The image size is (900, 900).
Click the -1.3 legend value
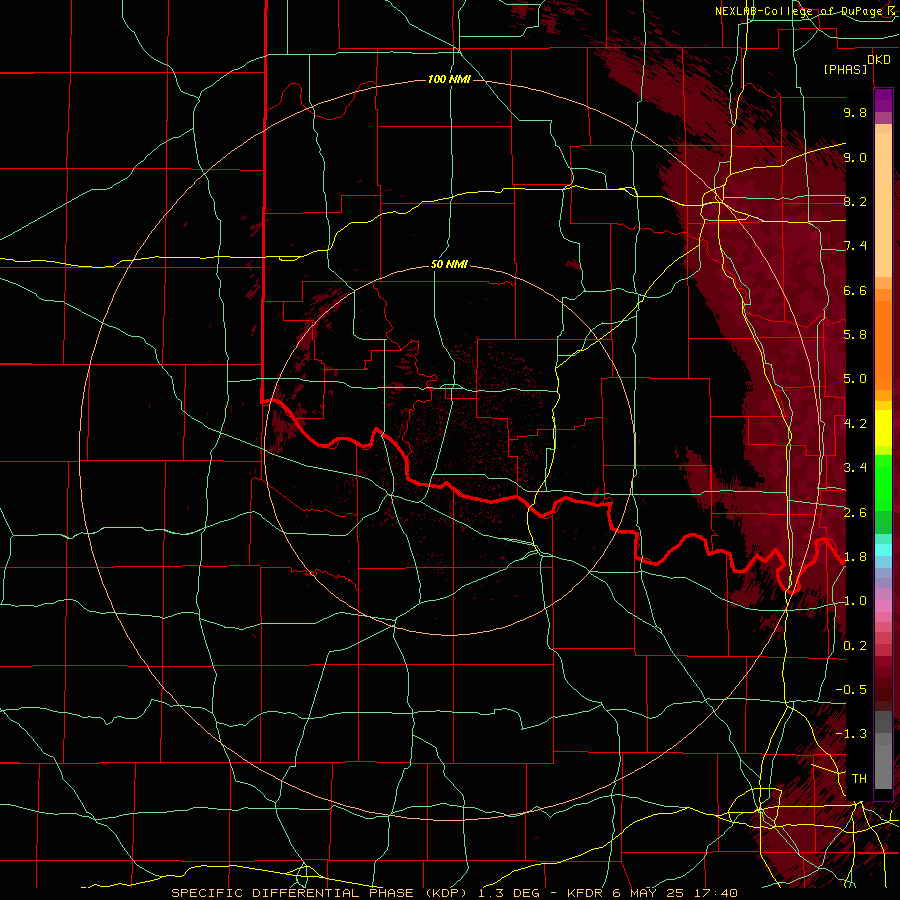pos(851,734)
